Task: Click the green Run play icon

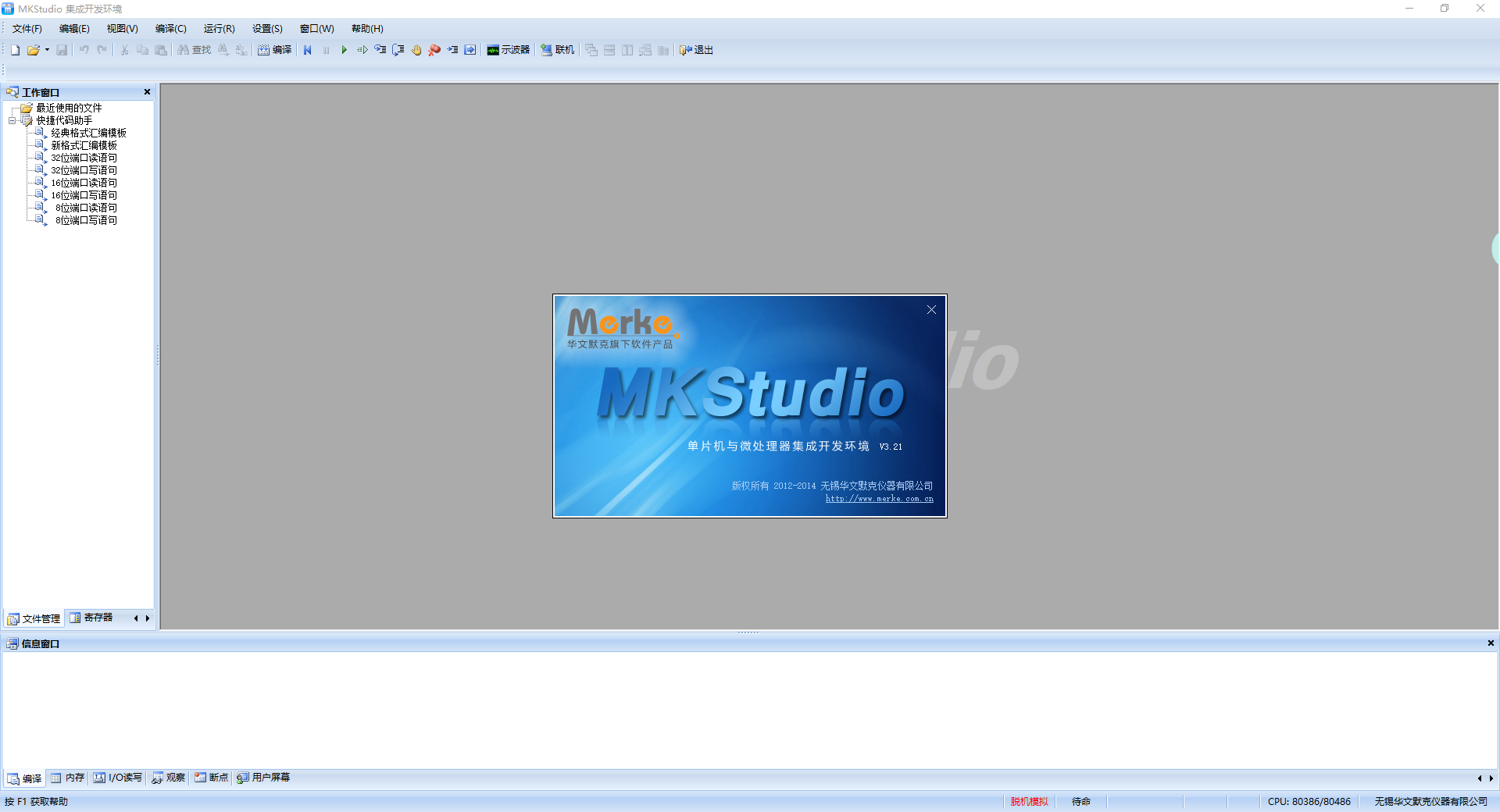Action: click(x=344, y=50)
